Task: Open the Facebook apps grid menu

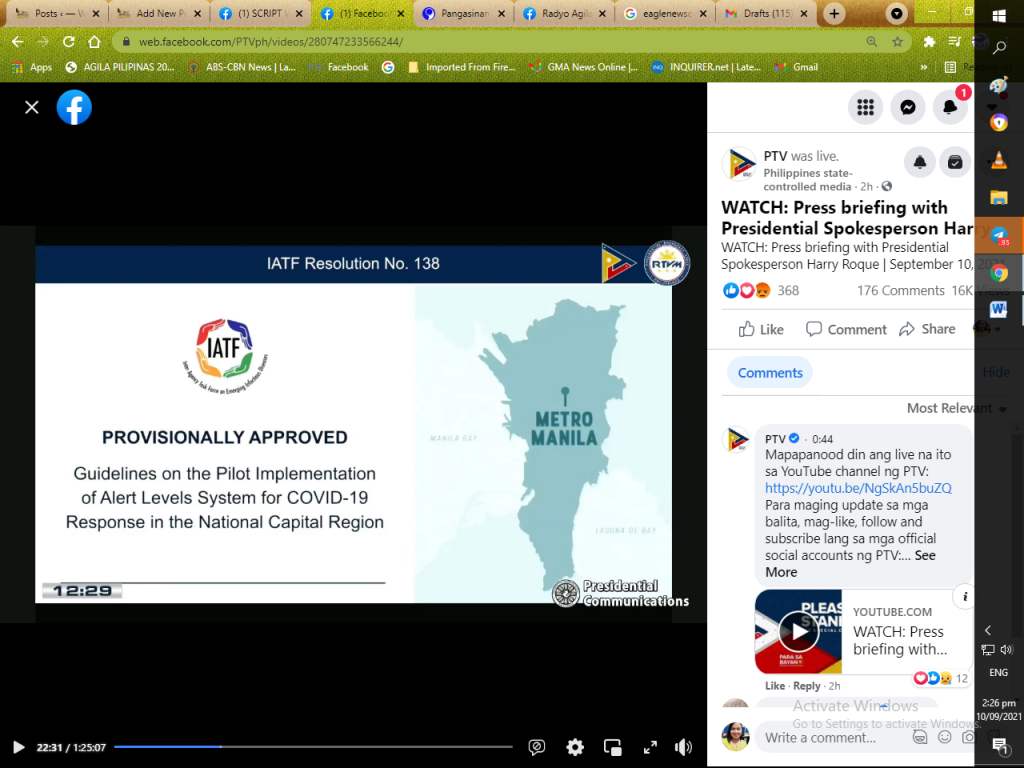Action: tap(865, 107)
